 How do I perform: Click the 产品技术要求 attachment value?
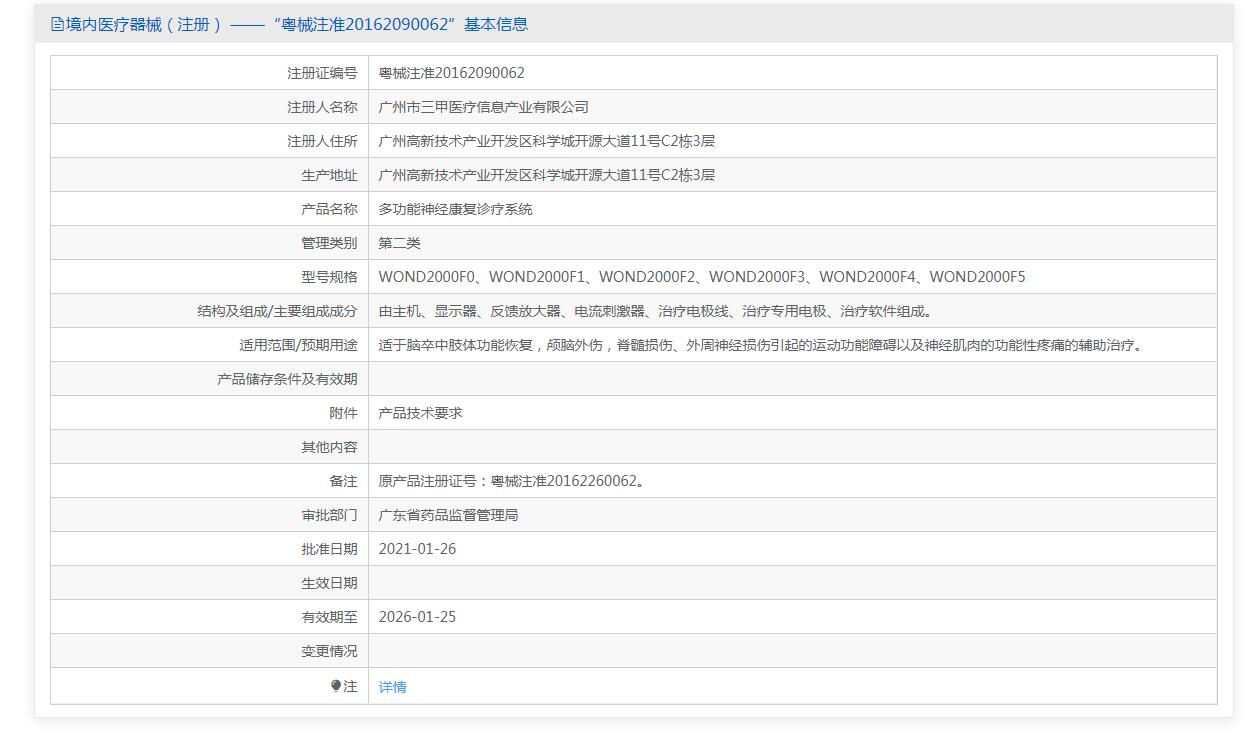(420, 413)
